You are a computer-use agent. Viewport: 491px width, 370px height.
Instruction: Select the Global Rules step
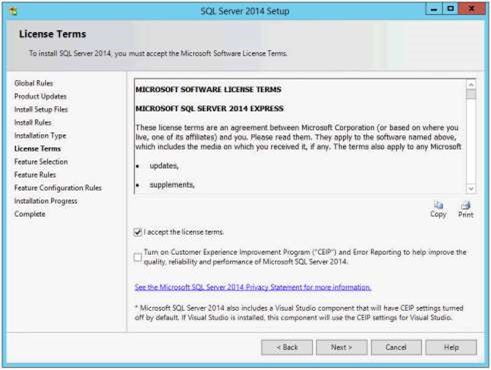click(34, 83)
